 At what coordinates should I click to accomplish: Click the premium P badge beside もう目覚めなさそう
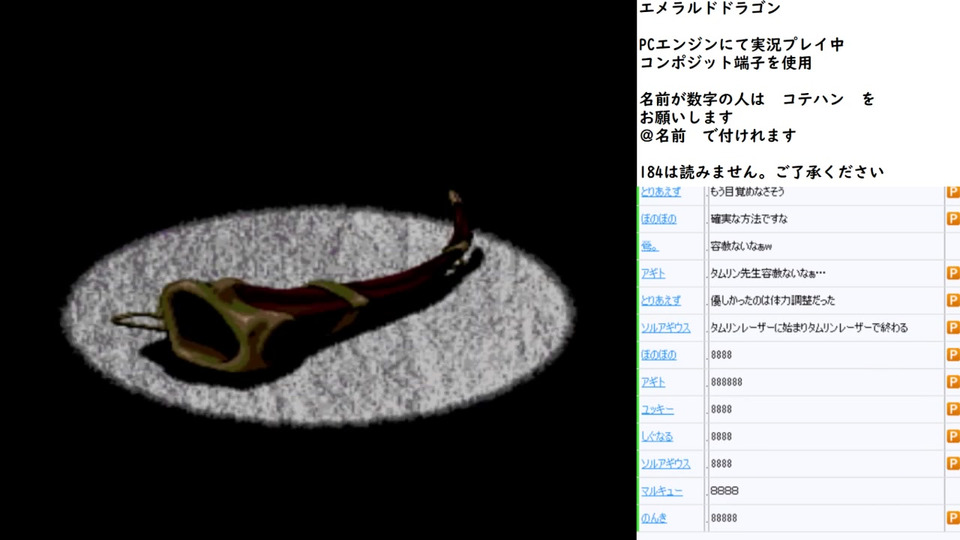tap(953, 192)
